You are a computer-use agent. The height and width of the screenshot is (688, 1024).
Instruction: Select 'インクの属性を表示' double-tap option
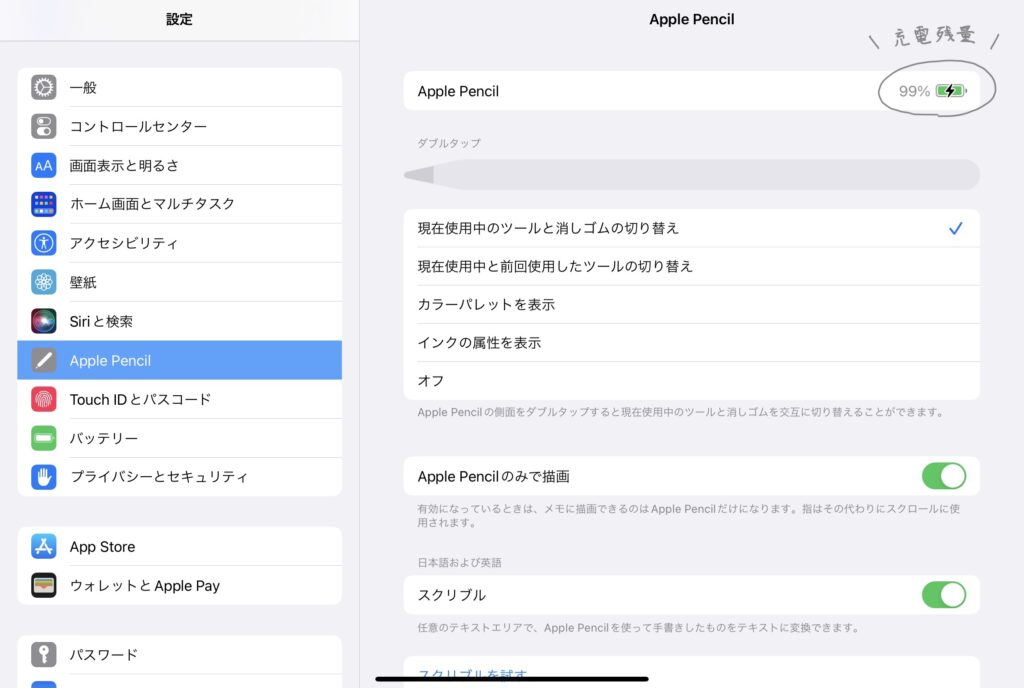coord(692,343)
